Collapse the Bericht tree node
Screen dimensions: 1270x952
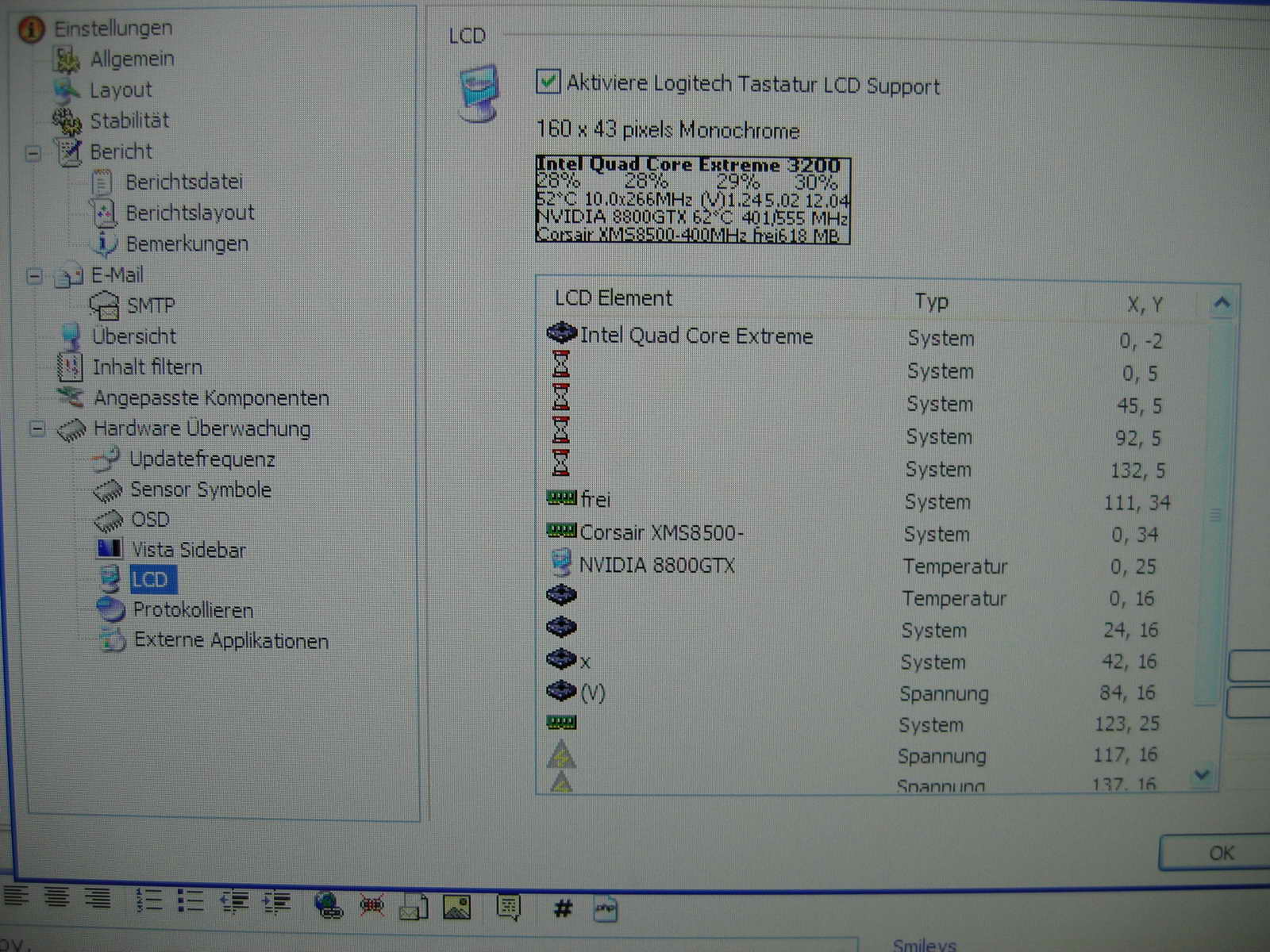pos(33,152)
